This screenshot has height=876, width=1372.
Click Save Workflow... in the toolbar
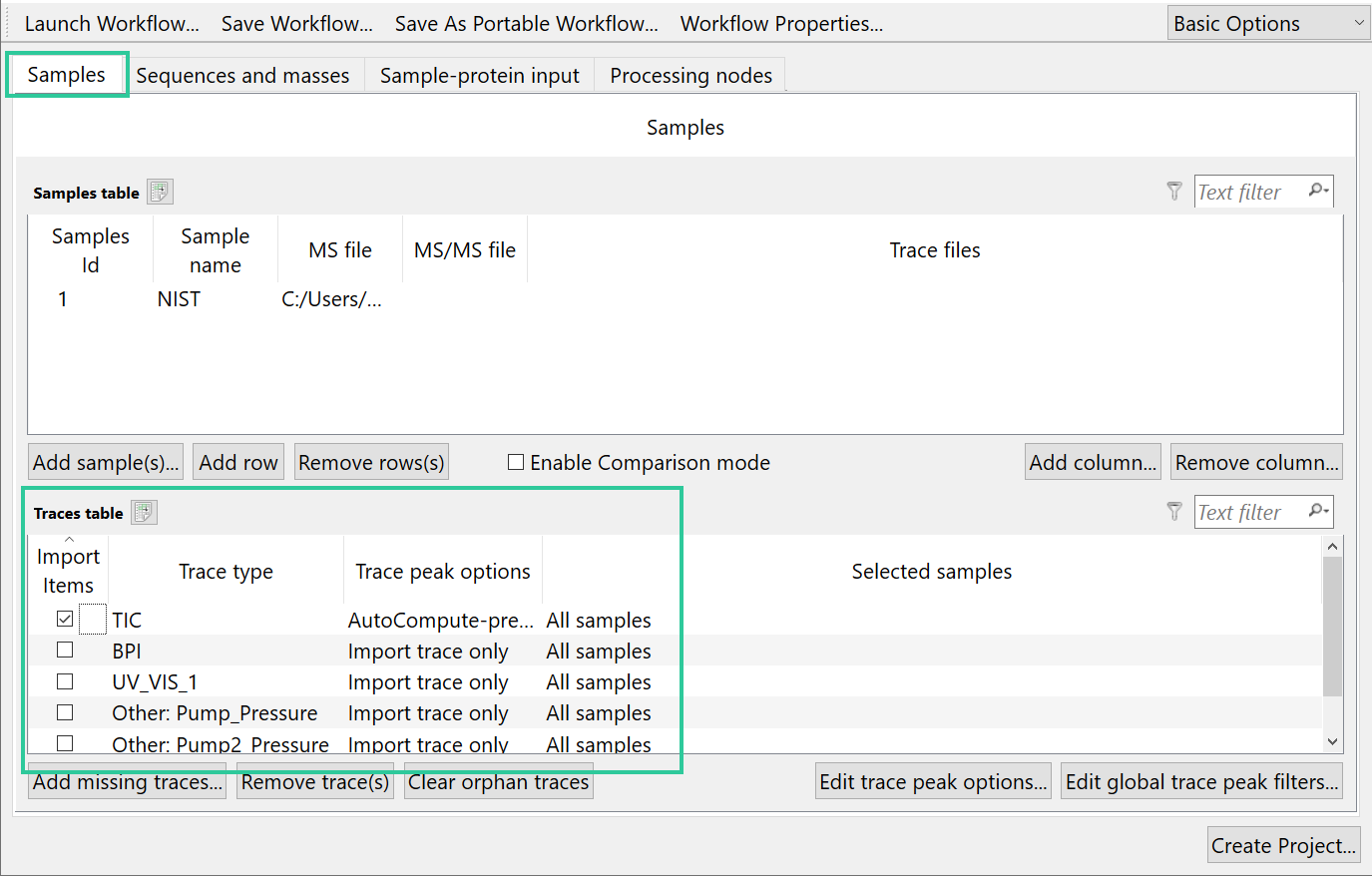click(296, 24)
